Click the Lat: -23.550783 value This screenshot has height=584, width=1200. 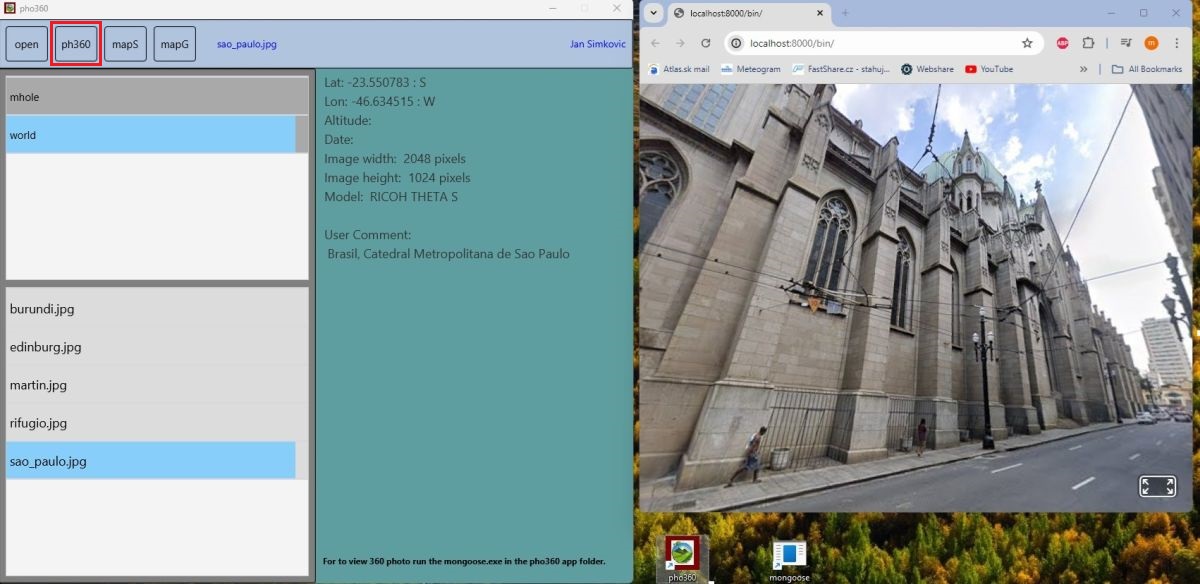[375, 82]
